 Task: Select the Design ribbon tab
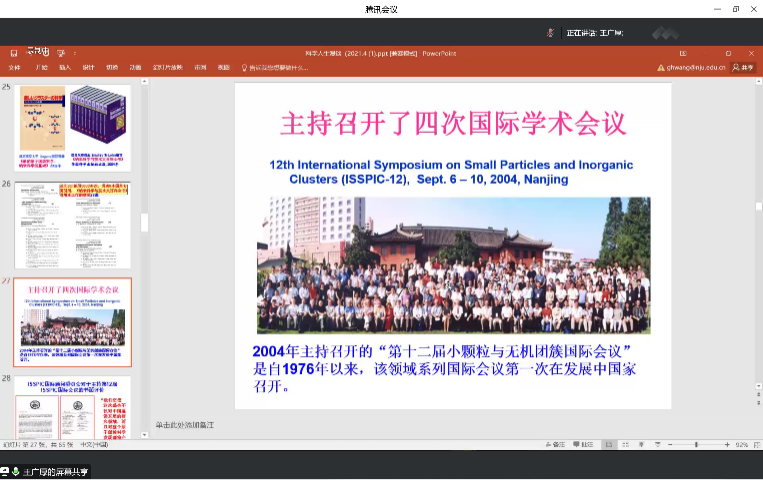[89, 68]
